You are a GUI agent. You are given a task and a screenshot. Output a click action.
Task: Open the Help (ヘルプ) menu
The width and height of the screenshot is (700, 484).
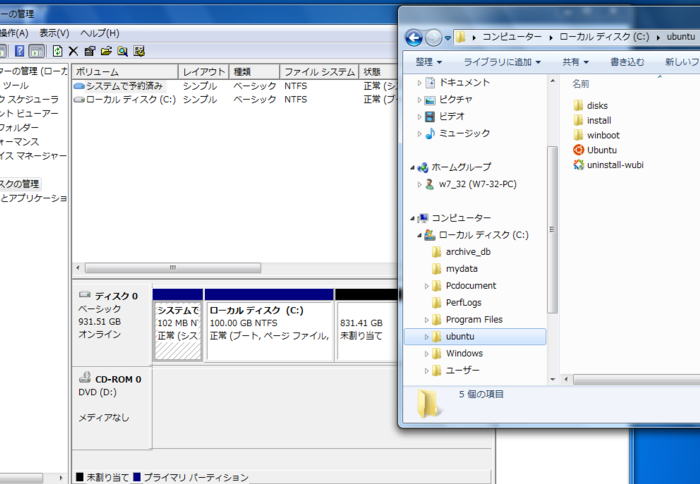click(100, 33)
